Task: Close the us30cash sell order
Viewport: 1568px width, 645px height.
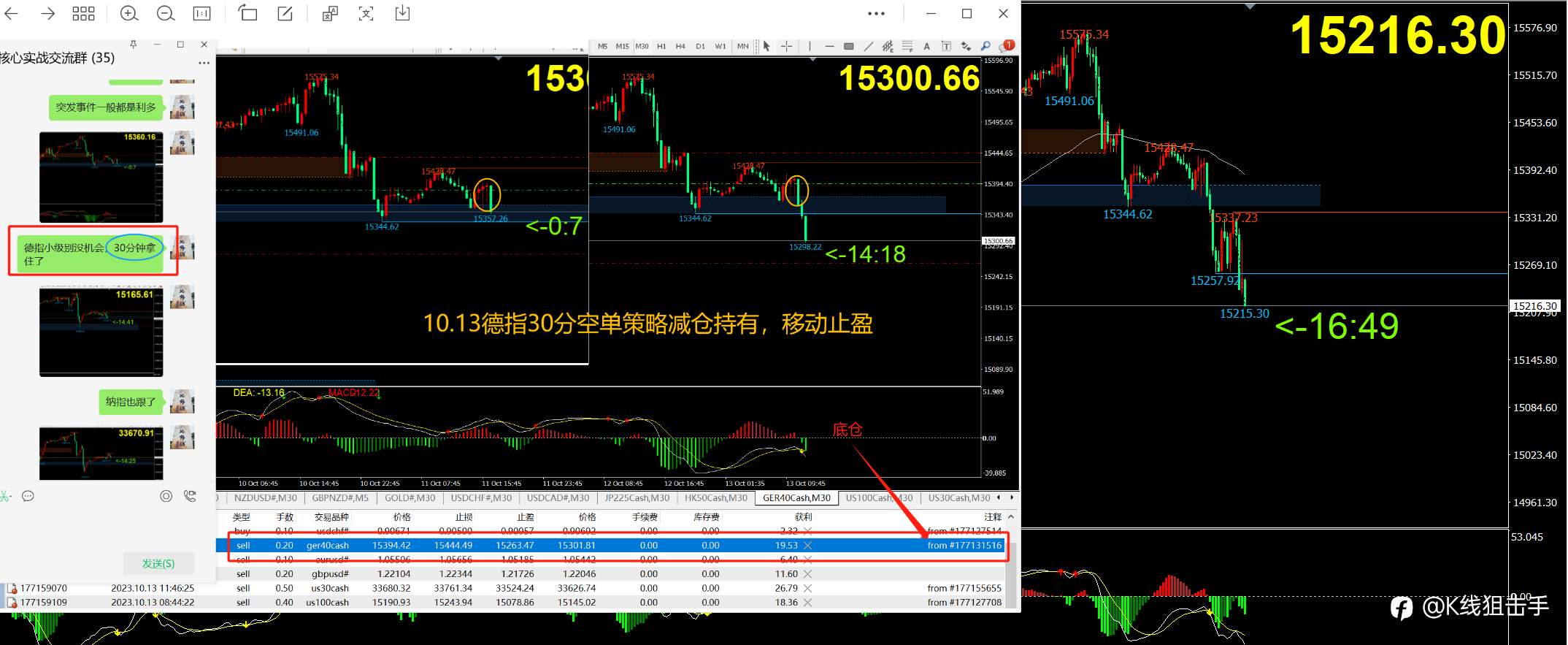Action: click(807, 589)
